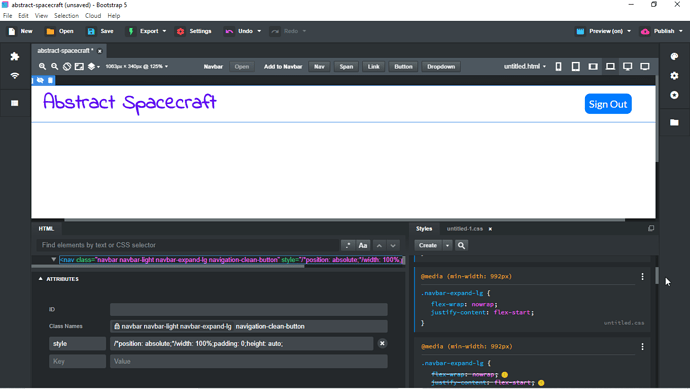Reset zoom with the circular slash icon
Viewport: 690px width, 389px height.
pyautogui.click(x=67, y=66)
